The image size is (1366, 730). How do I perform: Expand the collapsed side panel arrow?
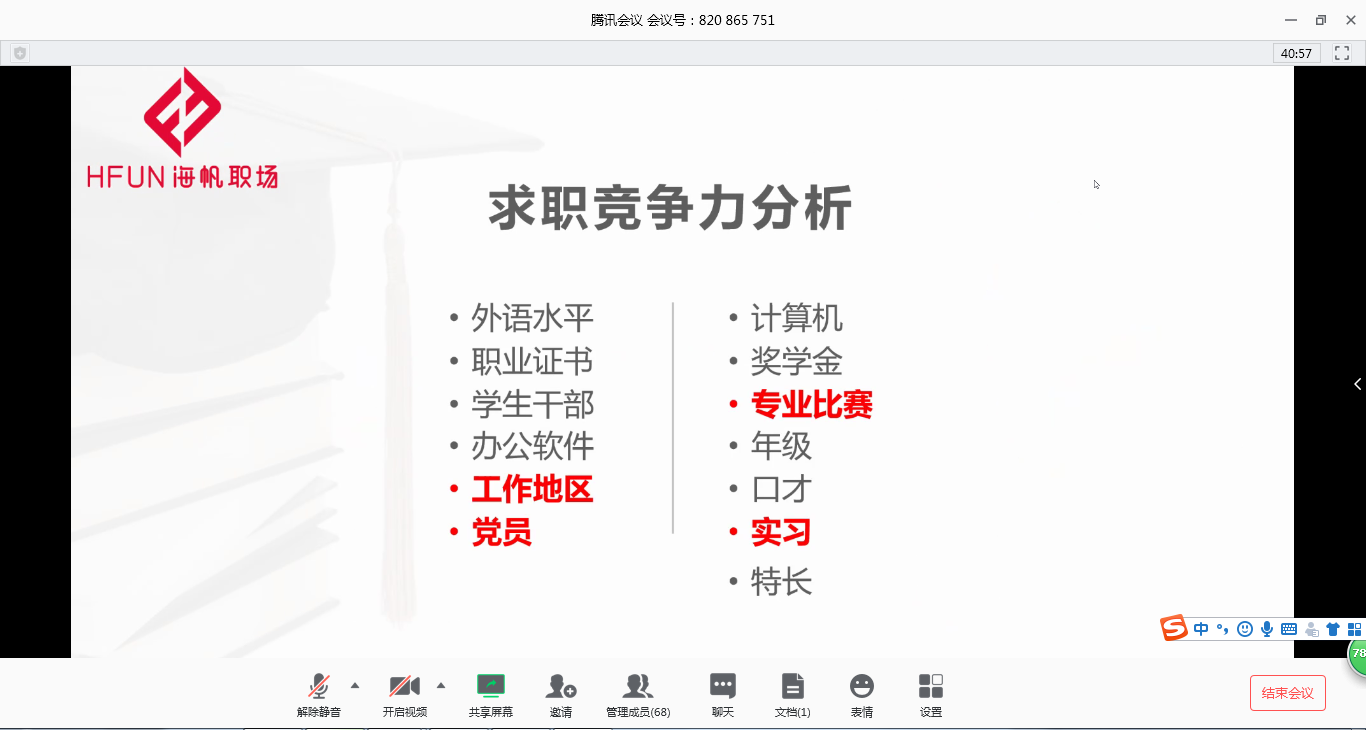(x=1357, y=384)
